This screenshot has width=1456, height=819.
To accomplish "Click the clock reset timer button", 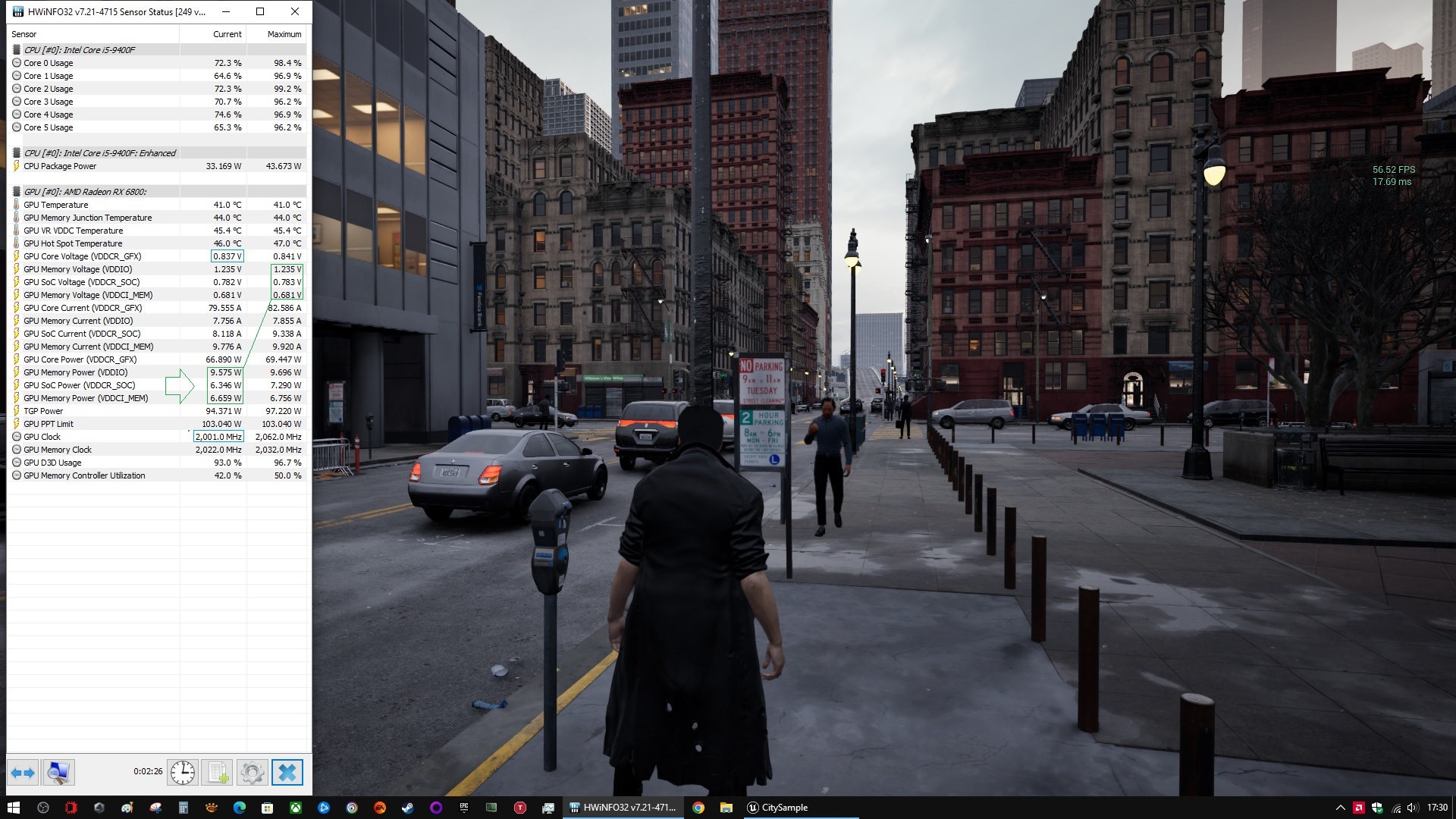I will coord(182,773).
